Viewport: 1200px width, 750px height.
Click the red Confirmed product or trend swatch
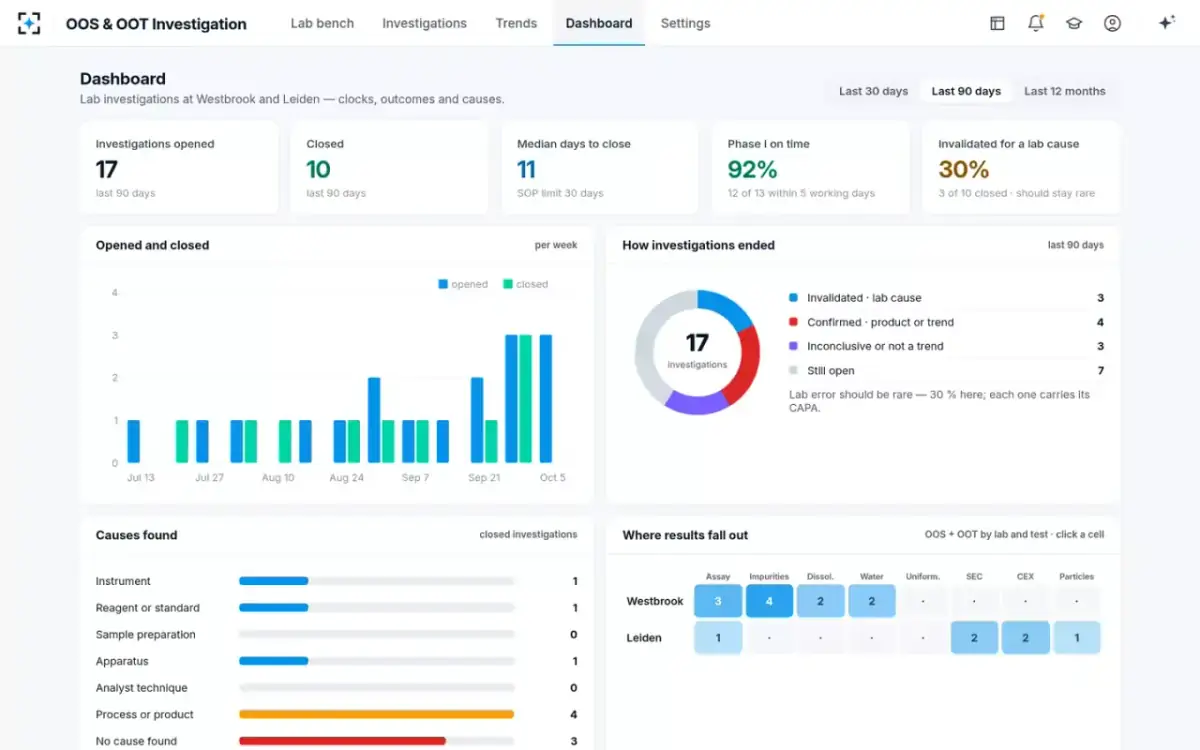click(794, 322)
